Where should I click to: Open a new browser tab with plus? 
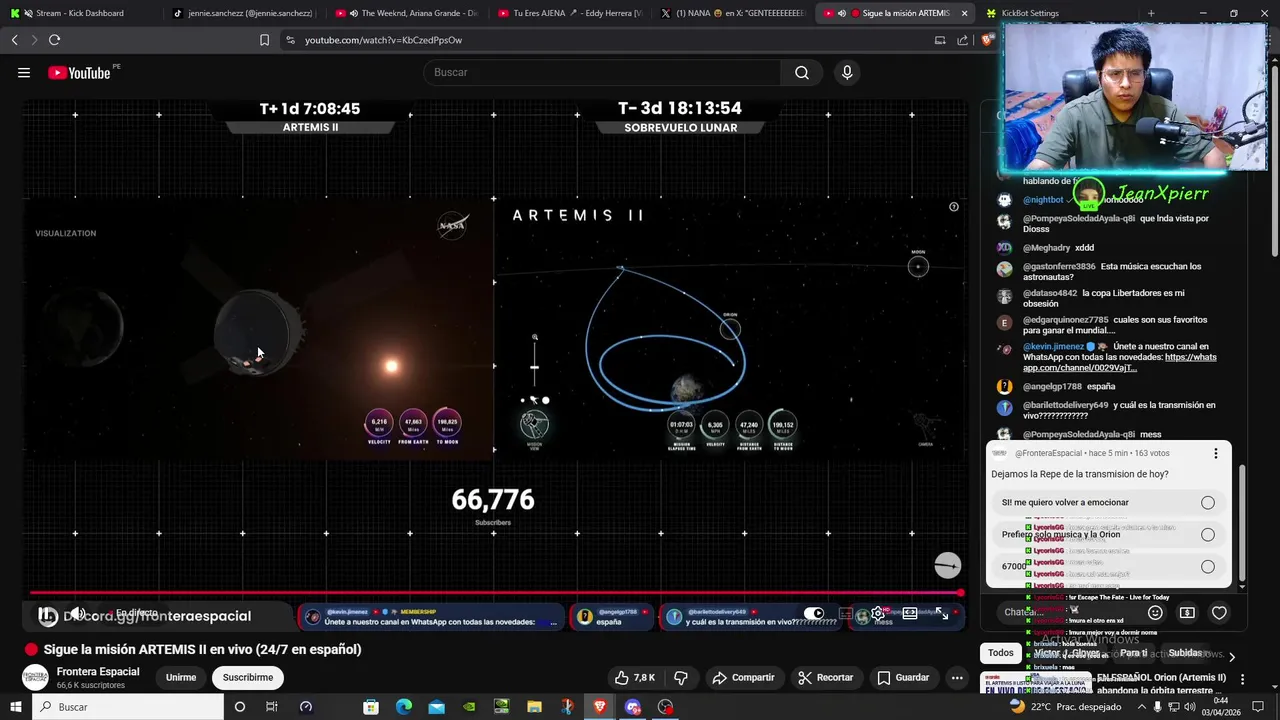[x=1151, y=13]
